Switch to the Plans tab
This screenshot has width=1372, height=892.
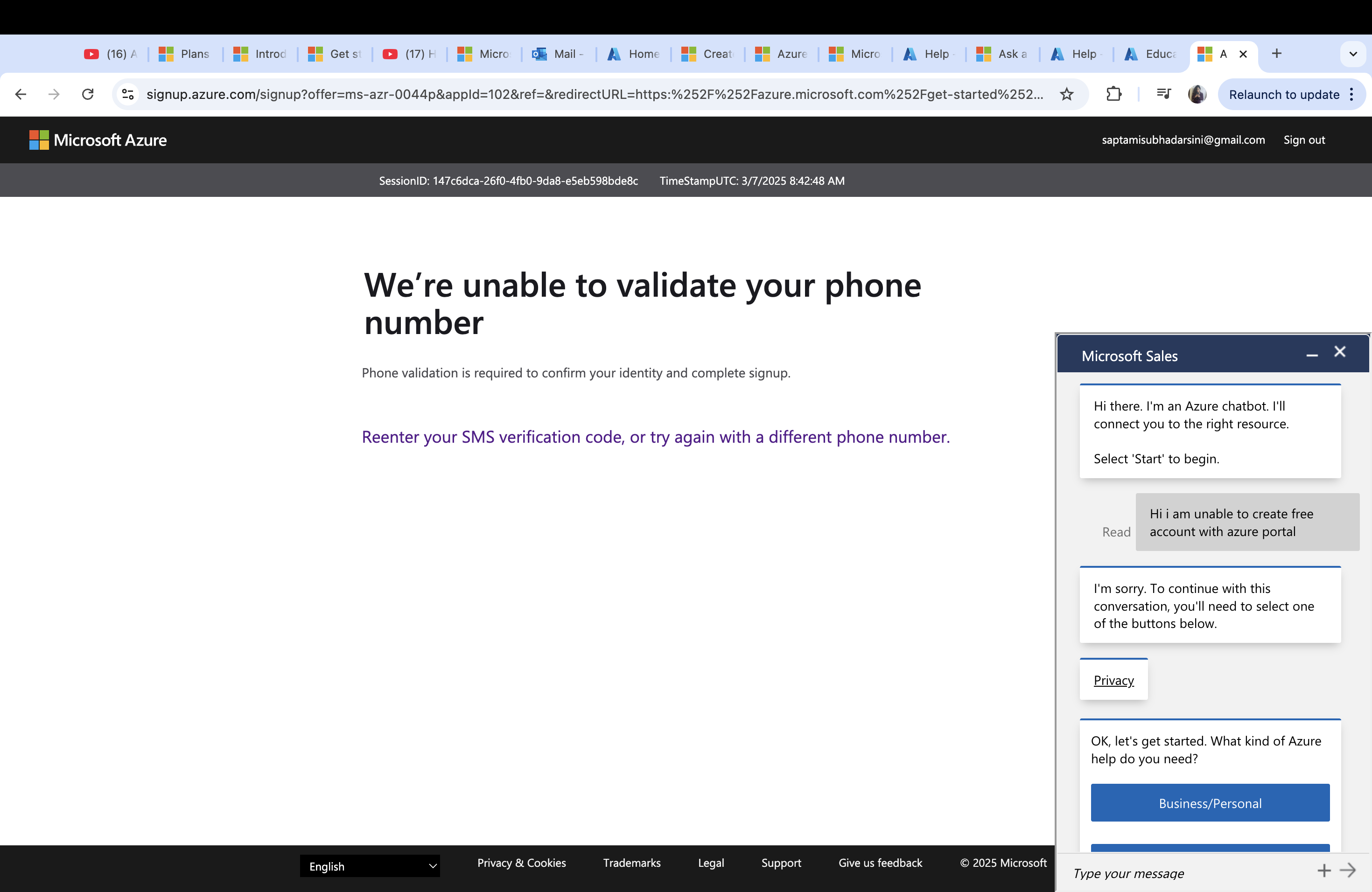[x=184, y=54]
